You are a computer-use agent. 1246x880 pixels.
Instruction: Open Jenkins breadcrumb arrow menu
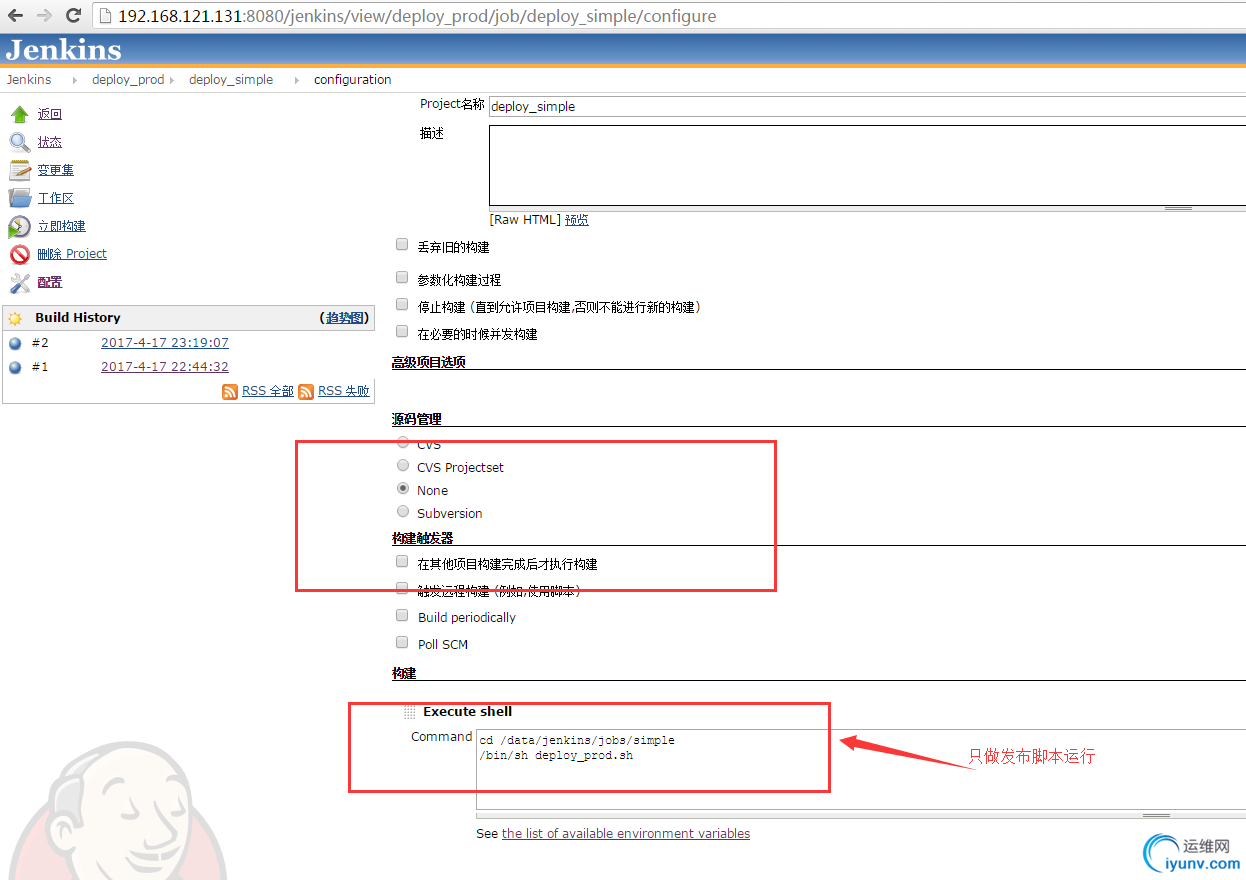coord(74,80)
